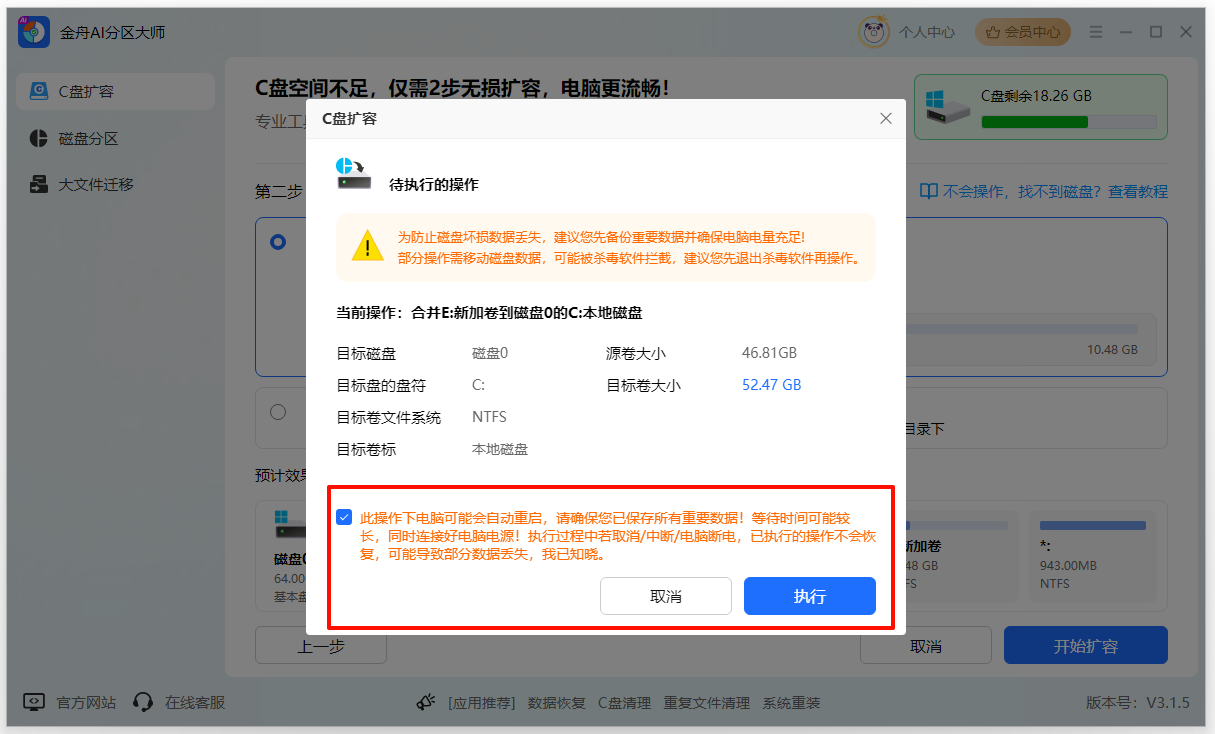Image resolution: width=1215 pixels, height=734 pixels.
Task: Click the blue 执行 button to run
Action: click(809, 595)
